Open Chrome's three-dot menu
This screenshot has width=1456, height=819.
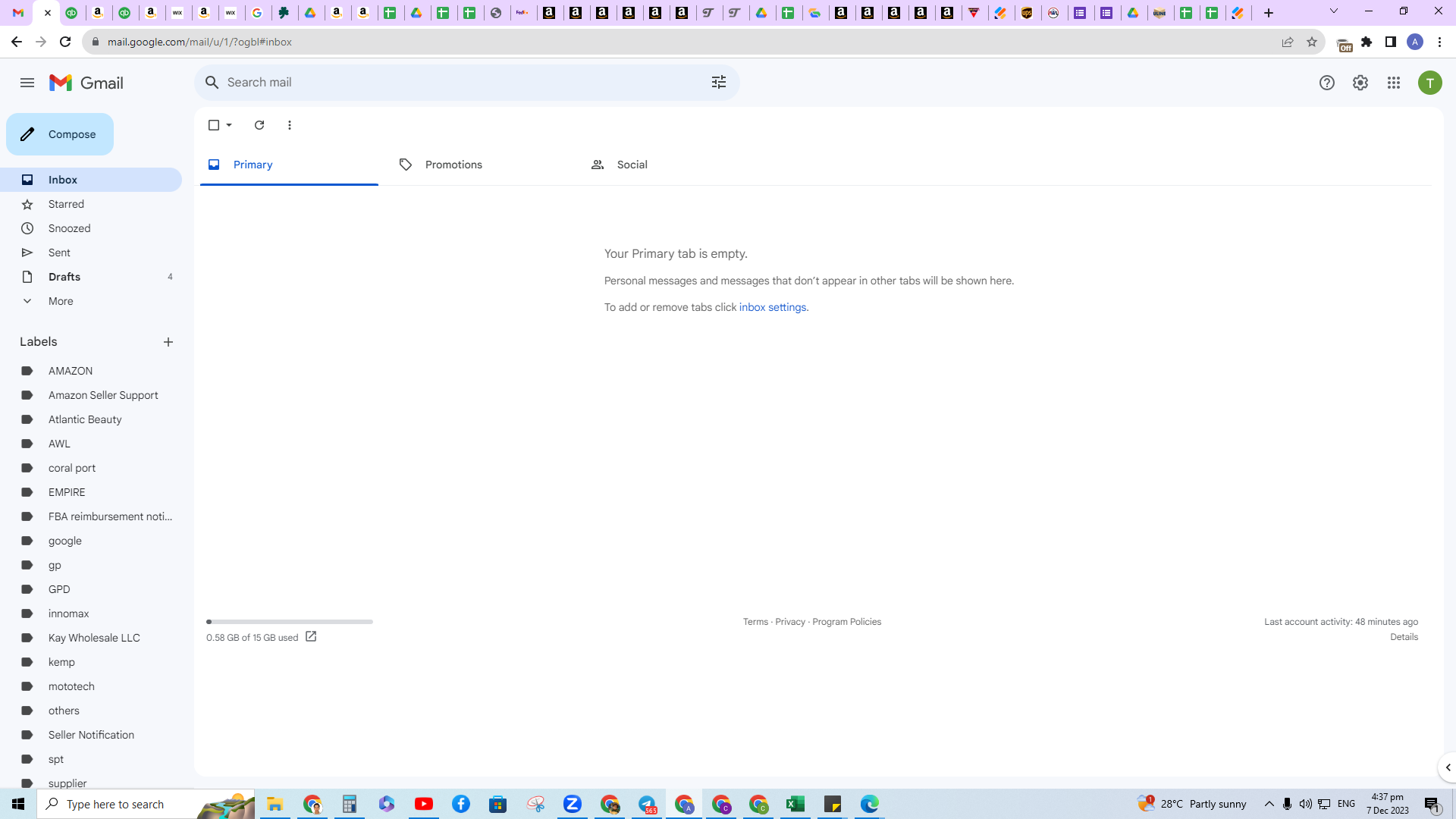(1439, 42)
